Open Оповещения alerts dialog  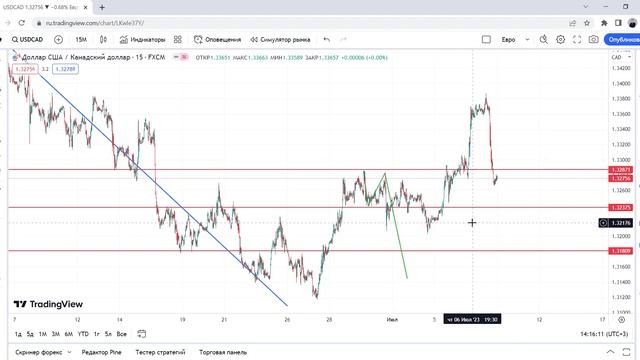coord(217,40)
